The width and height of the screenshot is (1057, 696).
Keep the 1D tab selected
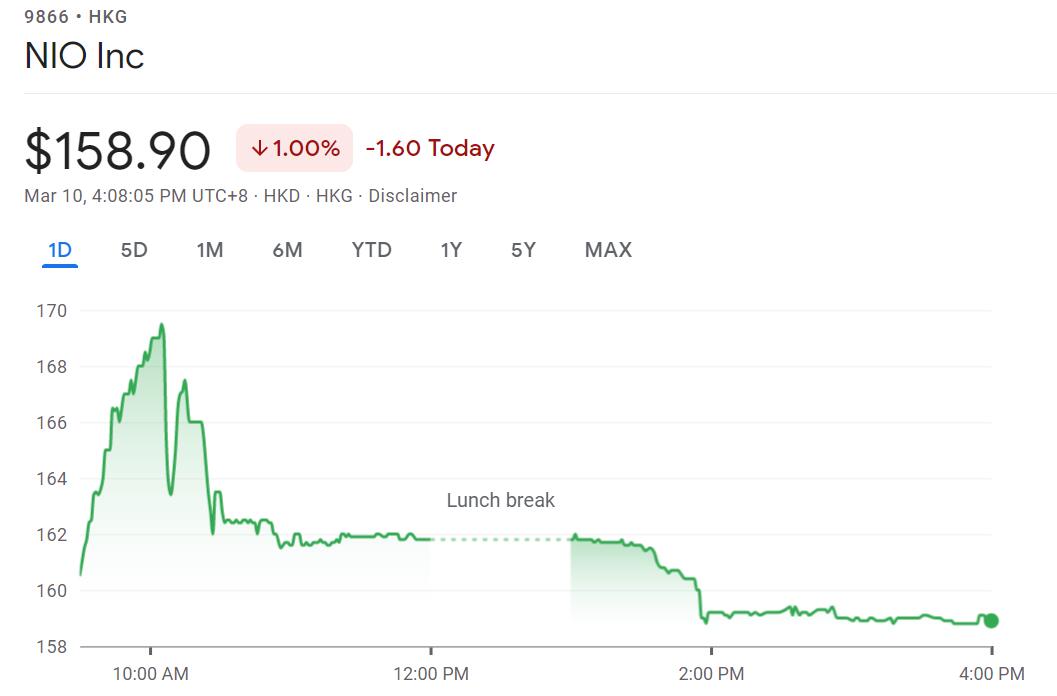58,250
